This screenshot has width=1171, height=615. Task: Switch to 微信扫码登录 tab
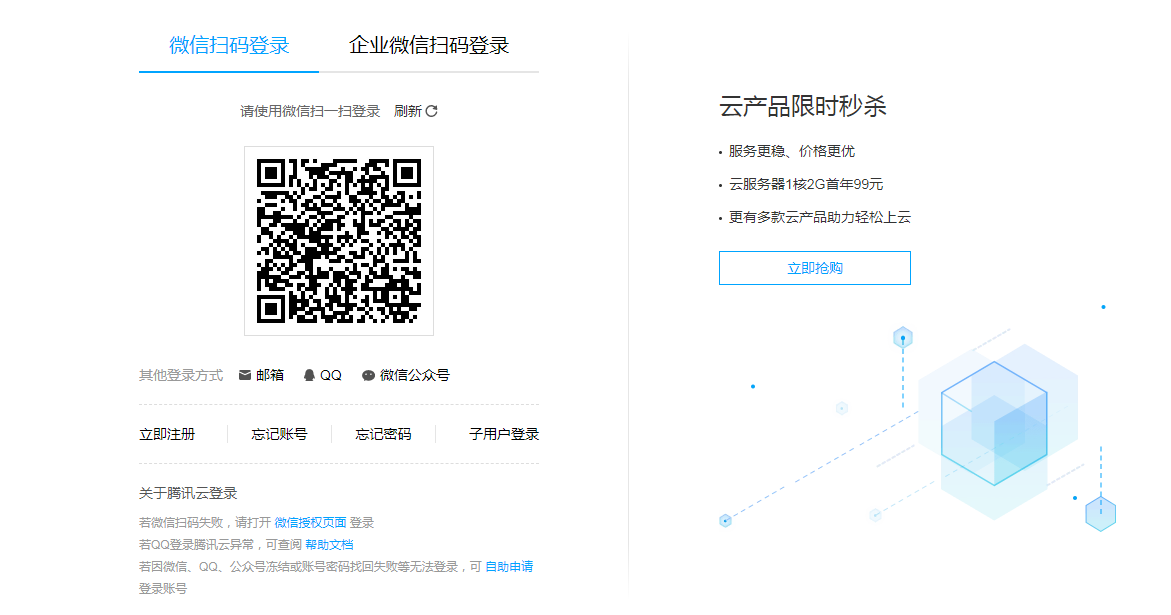(x=229, y=46)
